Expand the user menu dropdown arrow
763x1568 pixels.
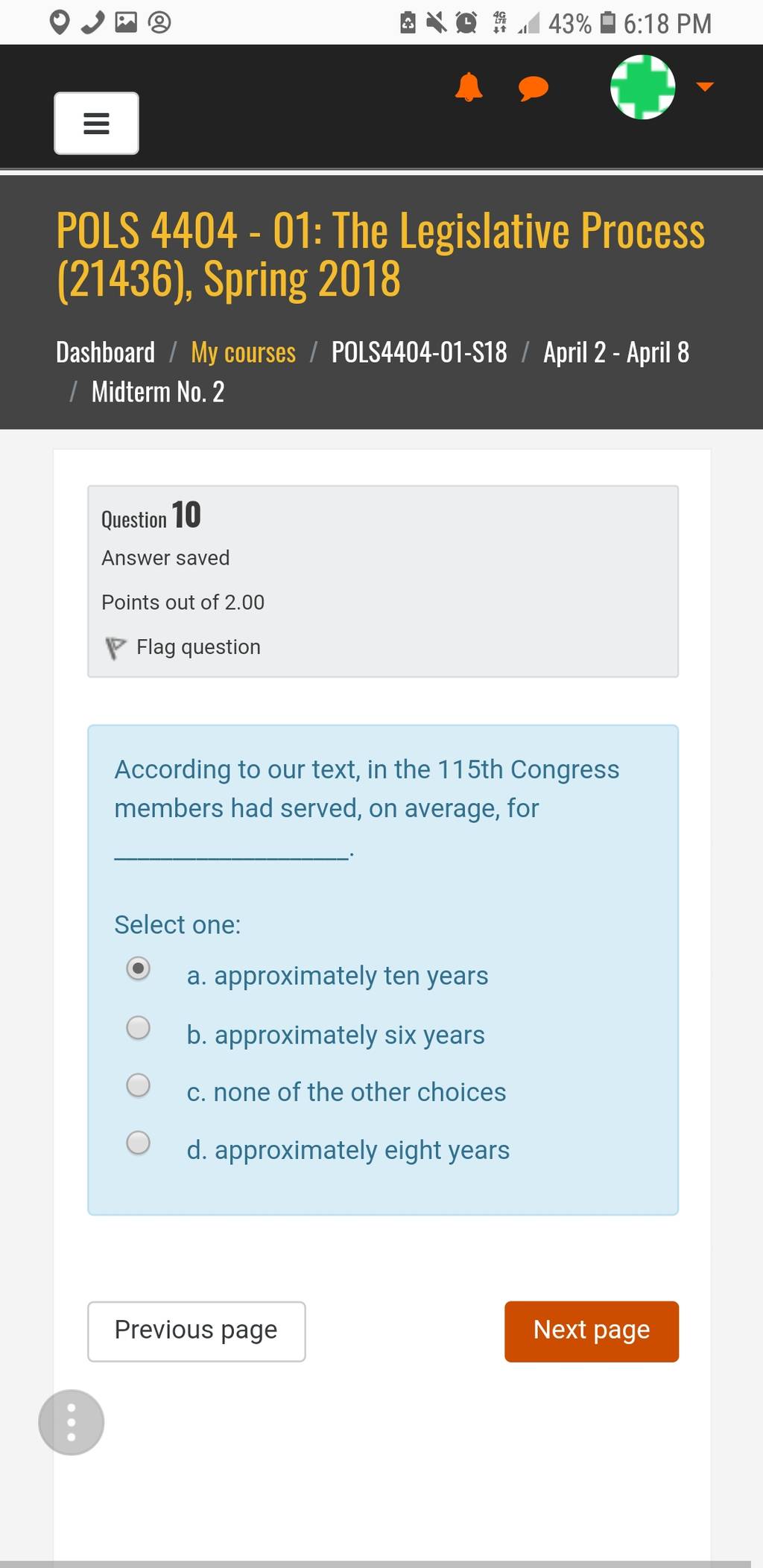click(x=705, y=87)
